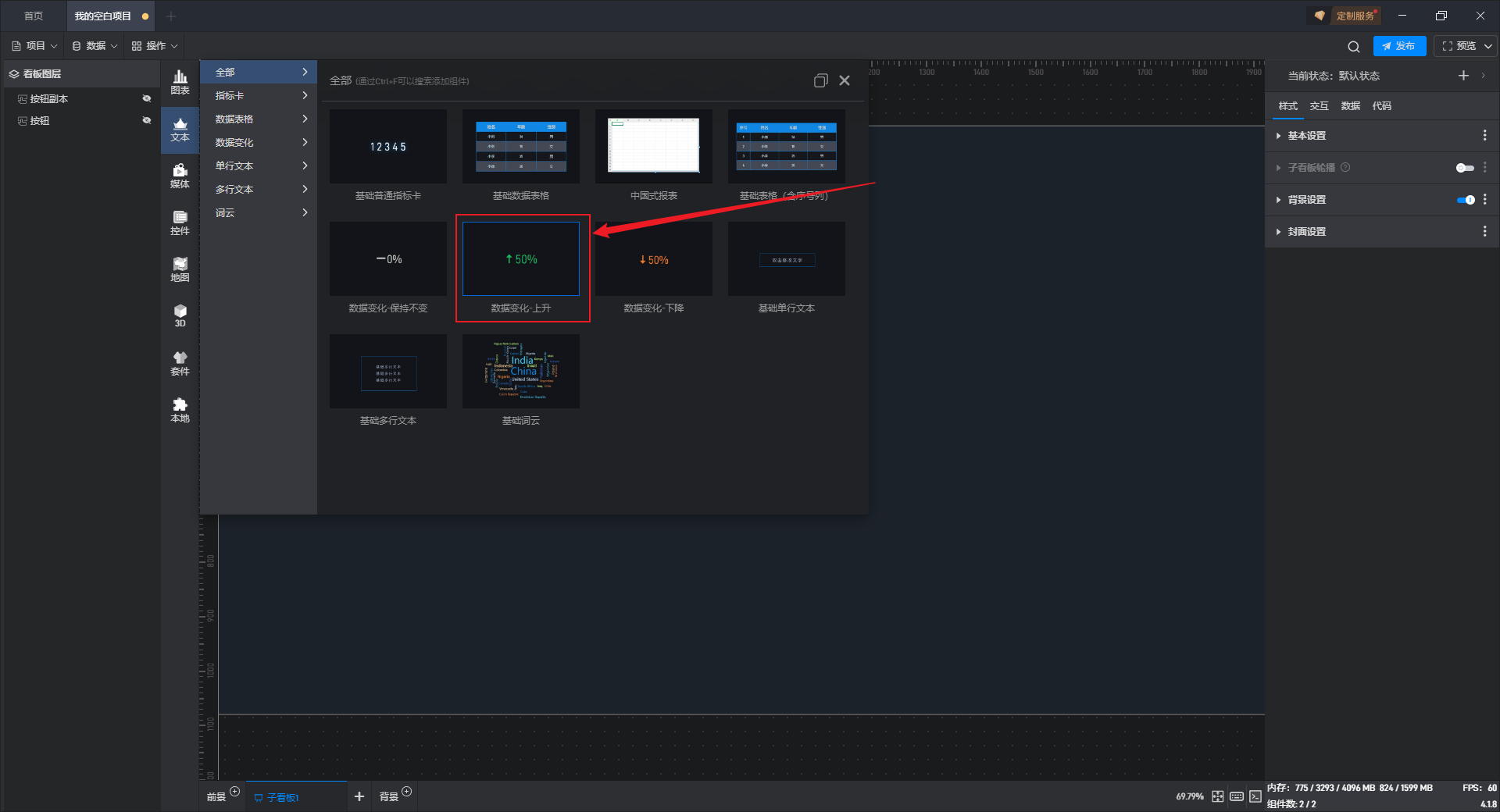Screen dimensions: 1500x812
Task: Switch to the 交互 tab
Action: (1319, 106)
